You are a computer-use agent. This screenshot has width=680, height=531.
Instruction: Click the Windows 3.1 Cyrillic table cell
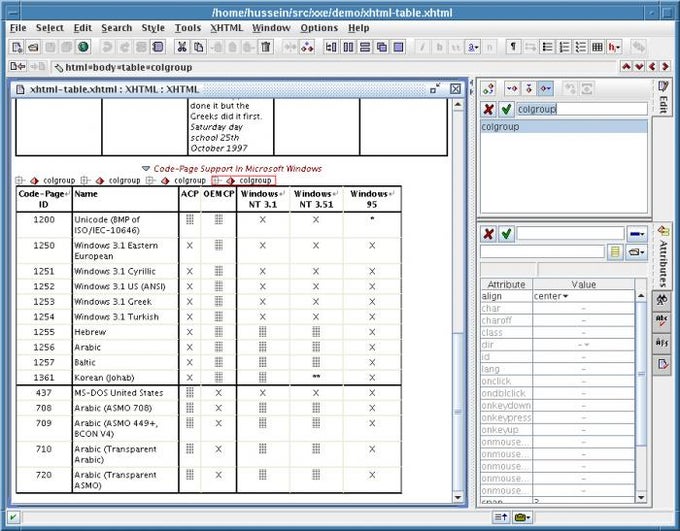pos(125,272)
